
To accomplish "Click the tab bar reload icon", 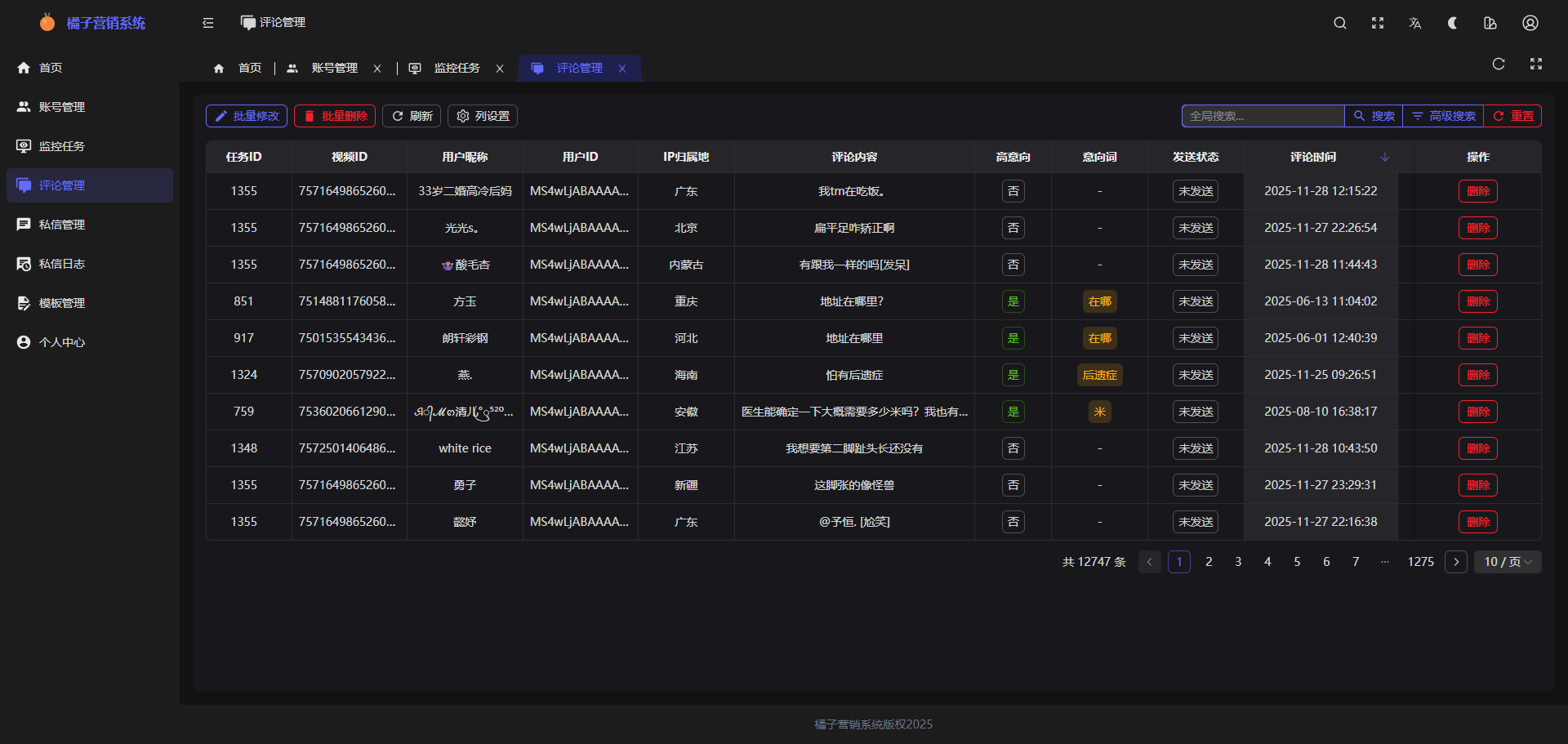I will coord(1499,64).
